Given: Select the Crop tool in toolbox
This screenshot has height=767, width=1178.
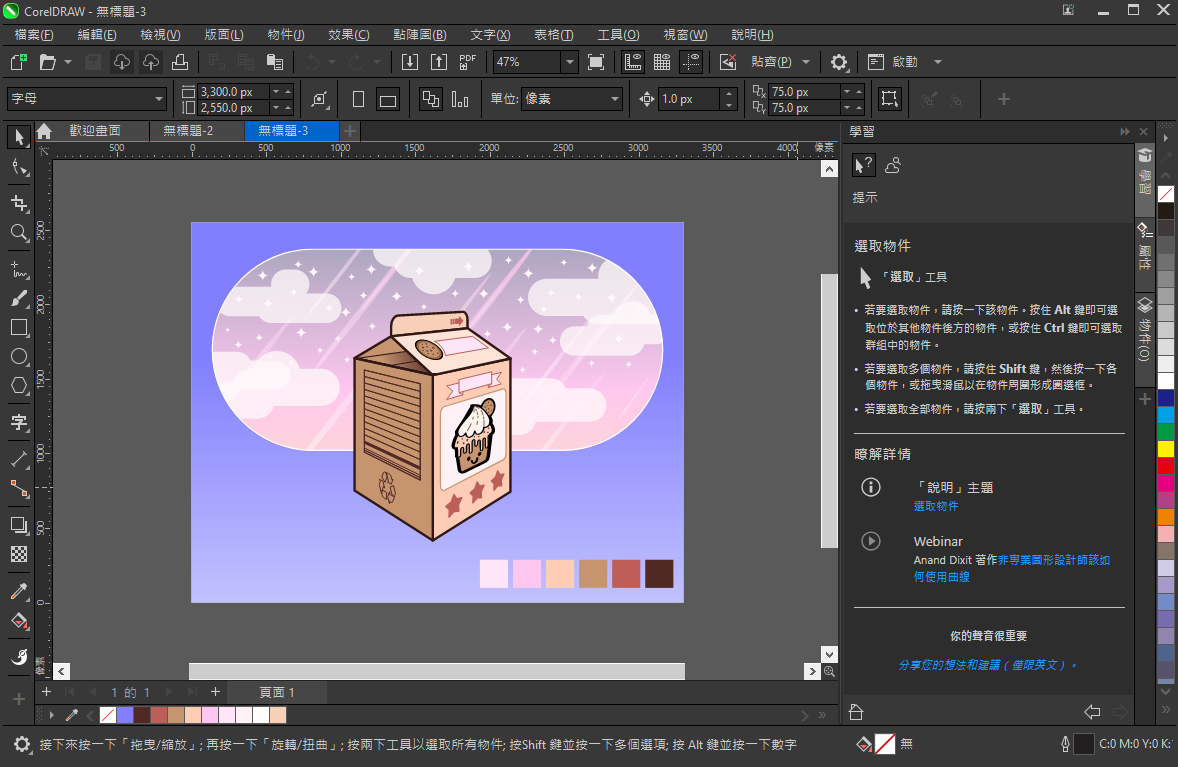Looking at the screenshot, I should pyautogui.click(x=19, y=203).
